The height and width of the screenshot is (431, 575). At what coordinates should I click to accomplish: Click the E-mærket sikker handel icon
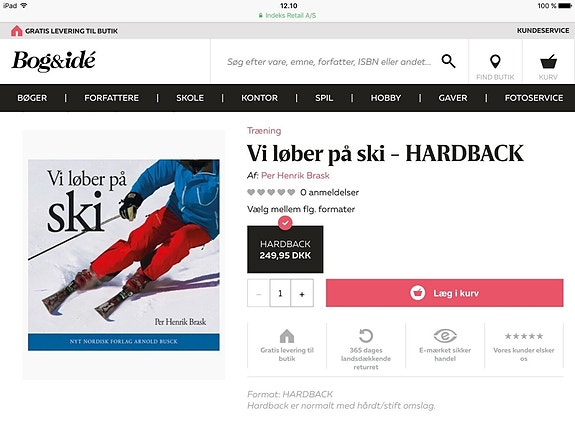445,336
